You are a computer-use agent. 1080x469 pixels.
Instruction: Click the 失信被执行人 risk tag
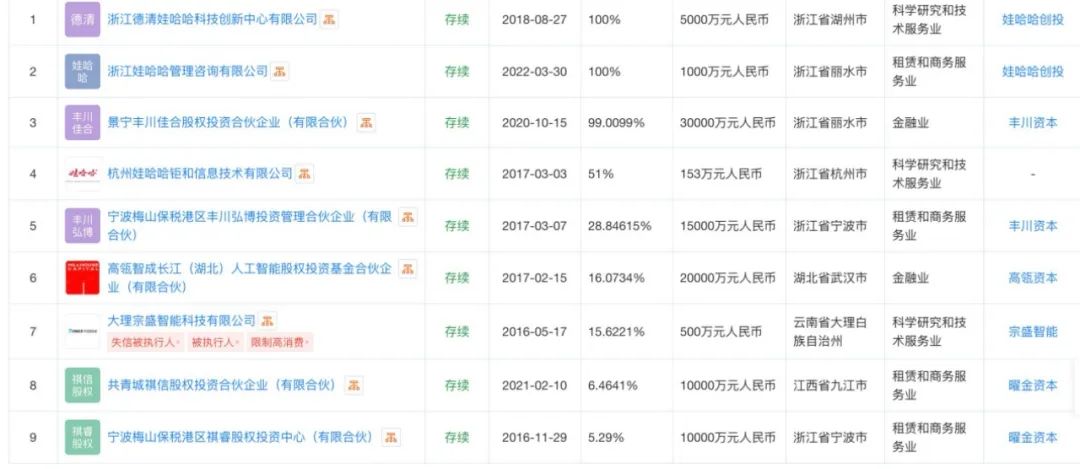(145, 342)
